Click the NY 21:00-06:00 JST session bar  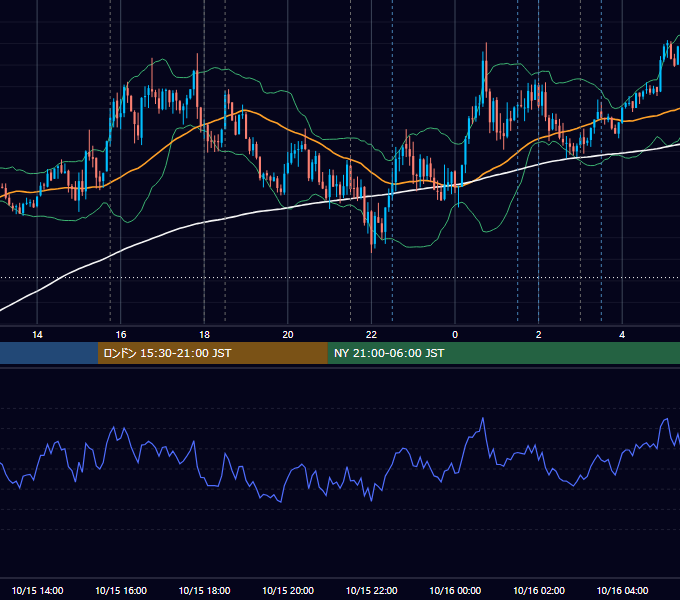(503, 353)
